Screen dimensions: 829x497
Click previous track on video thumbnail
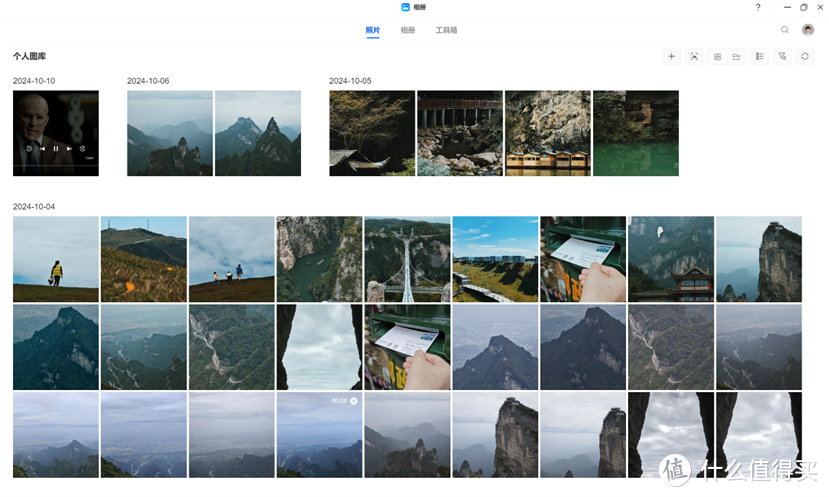42,149
